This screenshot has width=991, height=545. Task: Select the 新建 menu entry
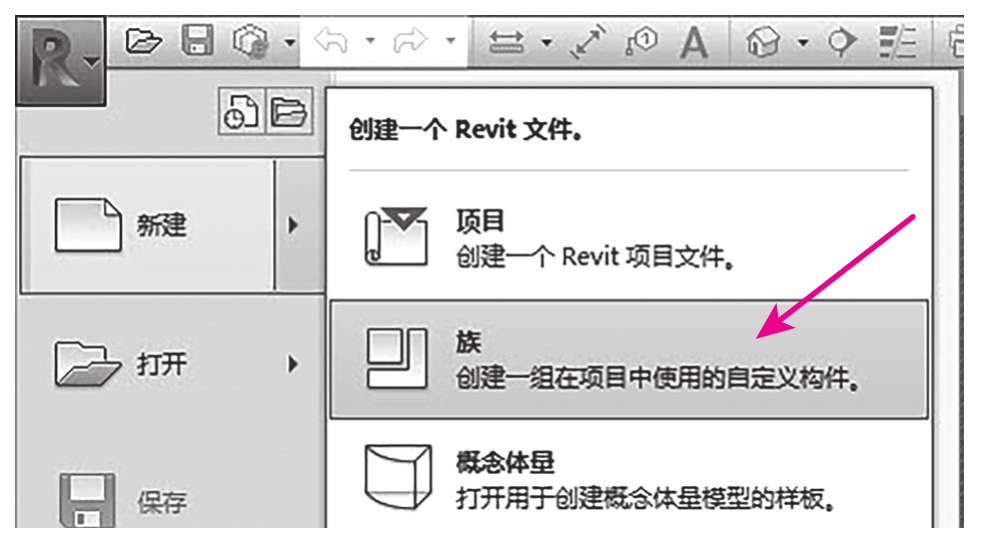pyautogui.click(x=148, y=226)
